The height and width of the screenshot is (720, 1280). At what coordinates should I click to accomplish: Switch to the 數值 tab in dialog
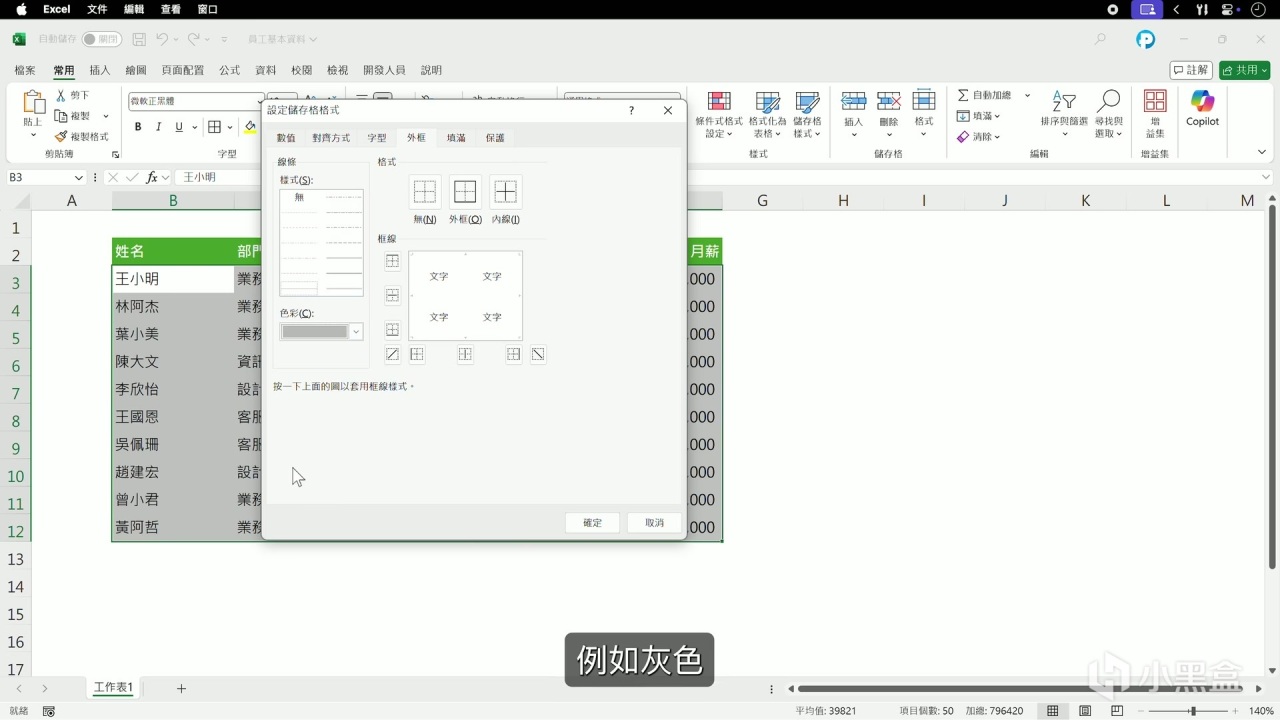point(286,138)
